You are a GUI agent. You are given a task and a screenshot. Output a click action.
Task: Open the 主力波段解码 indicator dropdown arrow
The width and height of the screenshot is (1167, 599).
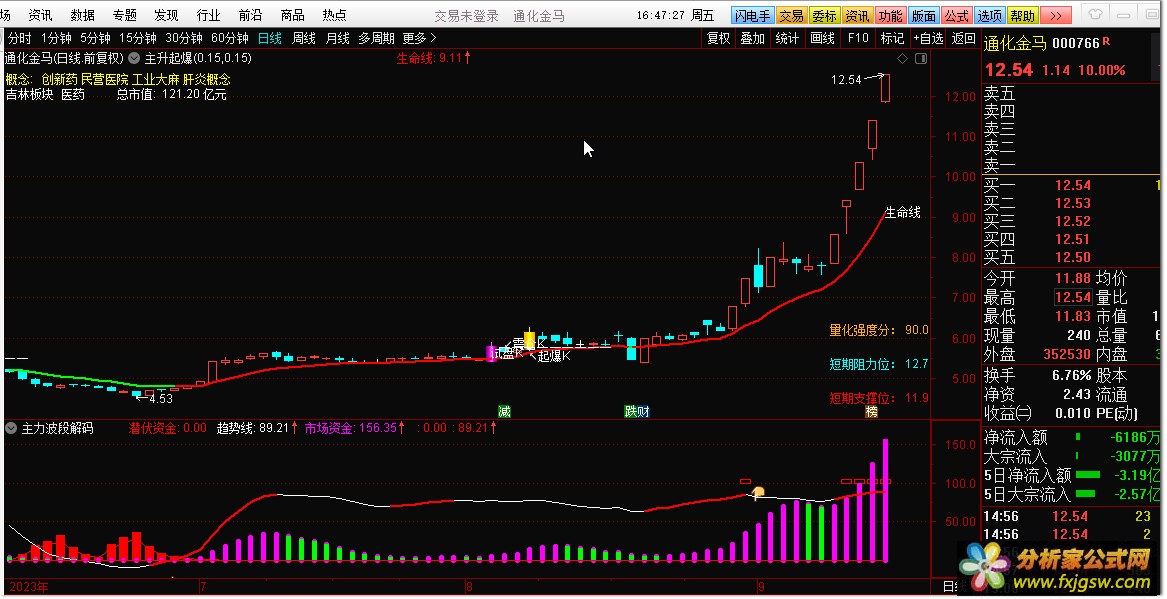pos(11,429)
